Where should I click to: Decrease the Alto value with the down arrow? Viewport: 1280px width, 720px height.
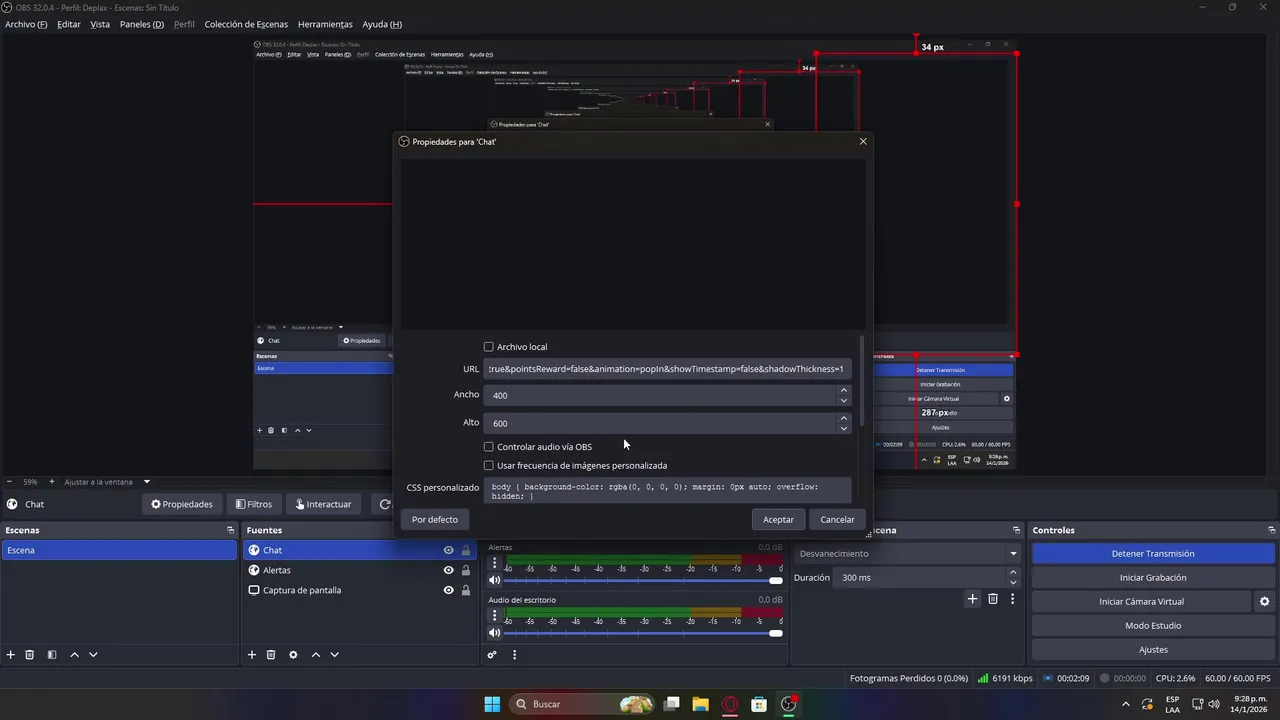pos(844,428)
